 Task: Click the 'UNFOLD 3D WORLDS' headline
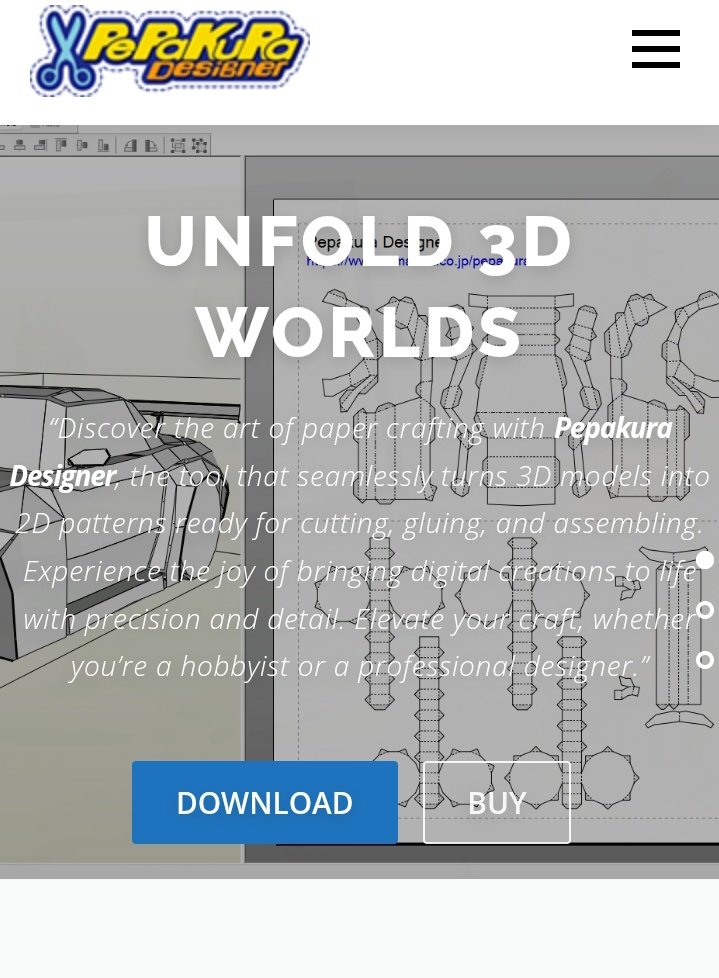(359, 286)
